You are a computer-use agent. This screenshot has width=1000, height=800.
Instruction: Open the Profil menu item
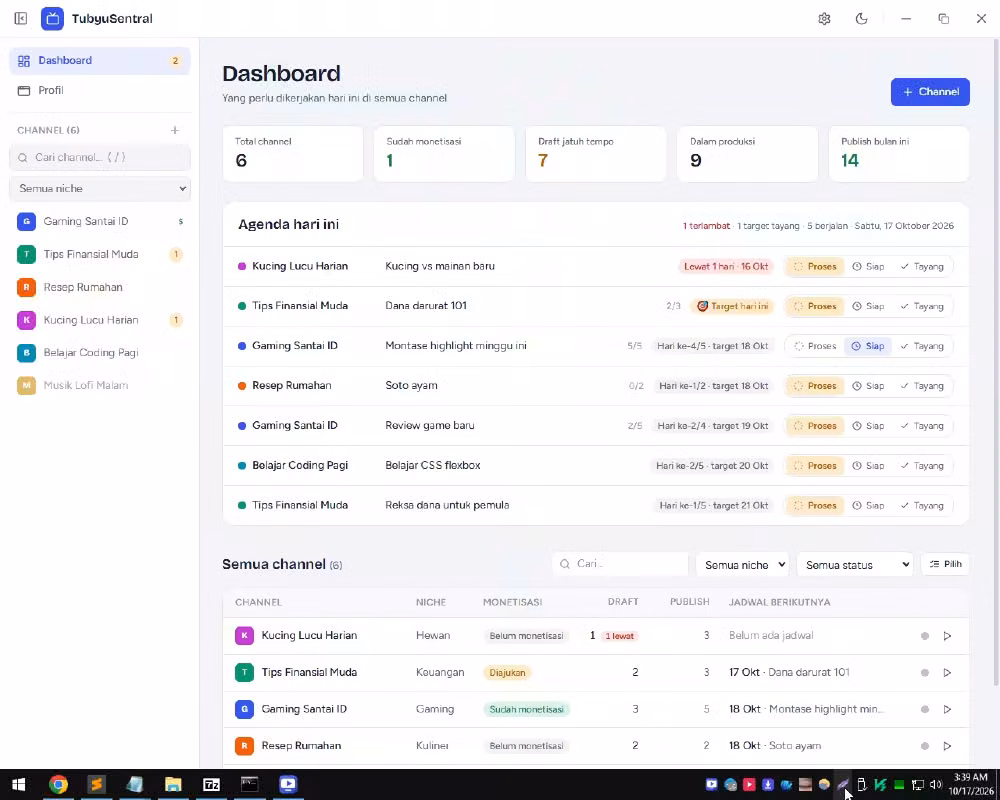(x=99, y=91)
